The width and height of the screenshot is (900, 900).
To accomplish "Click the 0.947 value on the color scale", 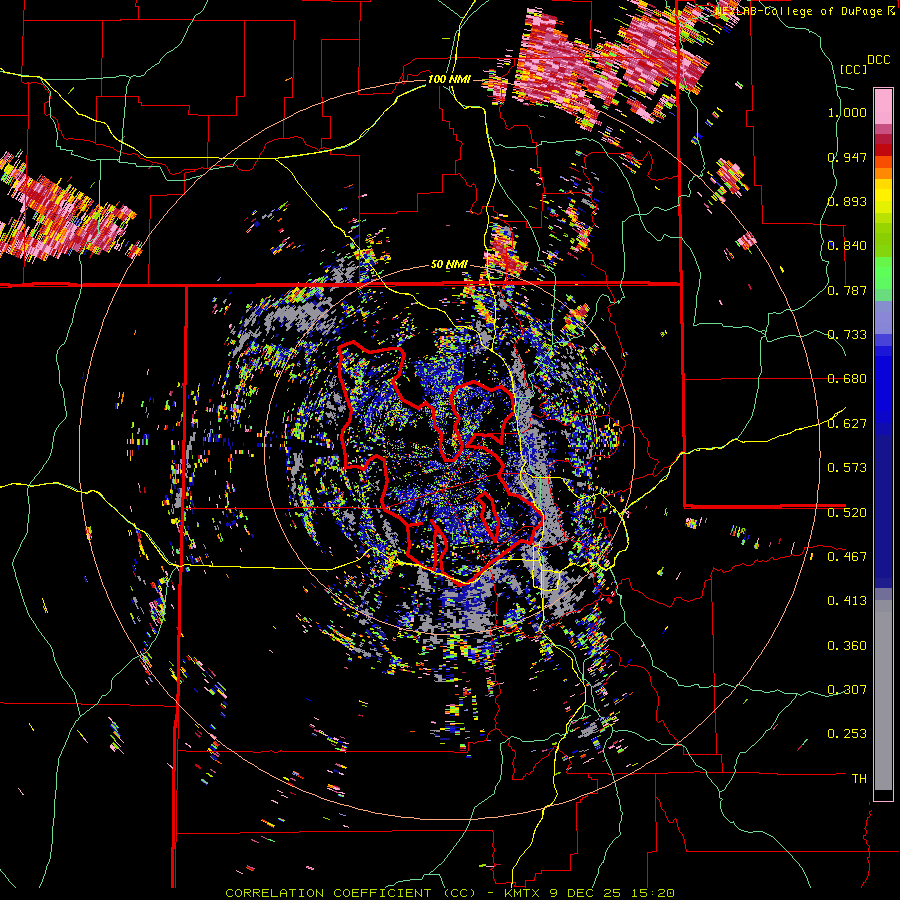I will [847, 157].
